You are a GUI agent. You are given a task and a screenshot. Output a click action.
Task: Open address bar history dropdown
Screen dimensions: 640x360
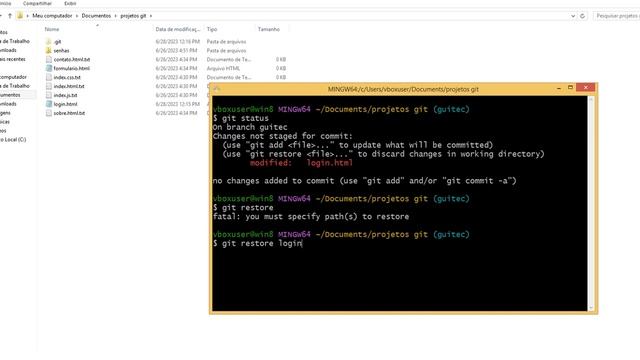tap(573, 16)
